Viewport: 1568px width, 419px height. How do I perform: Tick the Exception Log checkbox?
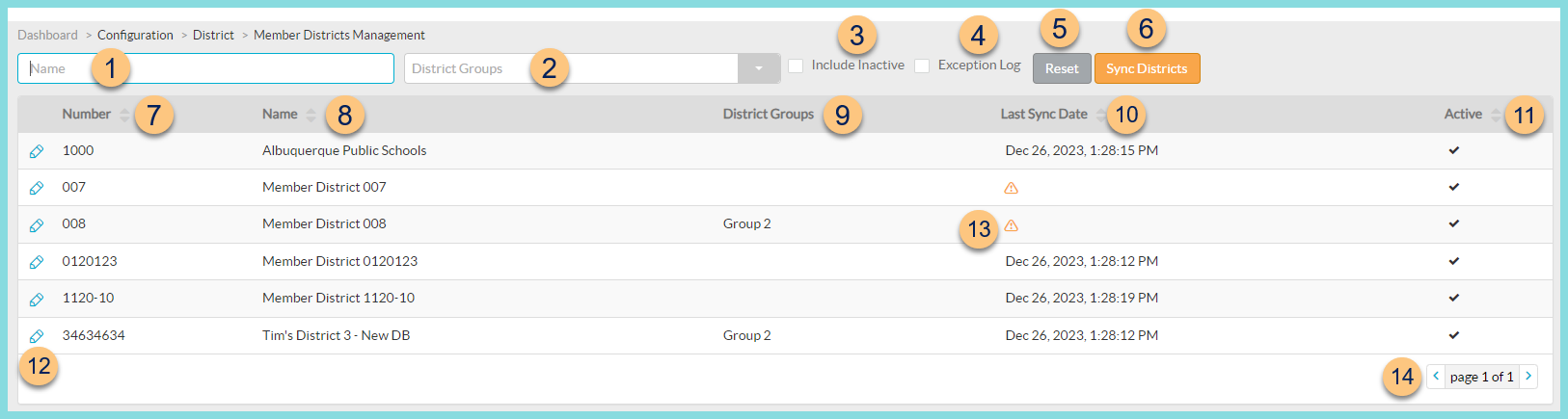pos(922,65)
